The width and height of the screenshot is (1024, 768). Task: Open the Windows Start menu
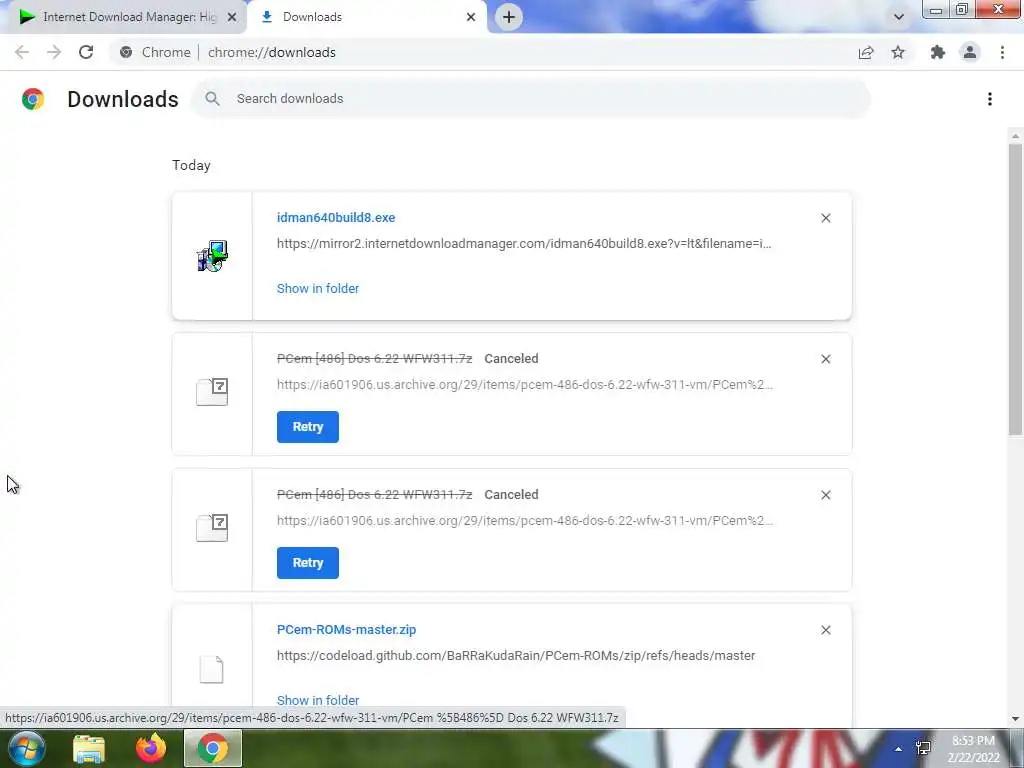tap(27, 748)
